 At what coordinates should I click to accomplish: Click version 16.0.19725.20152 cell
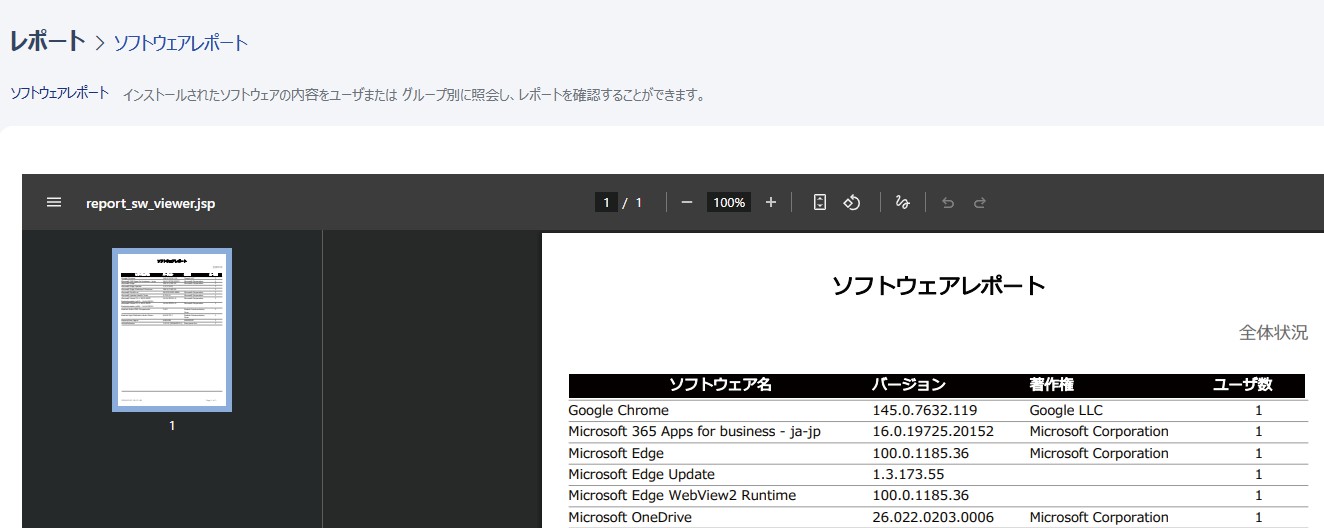(933, 432)
